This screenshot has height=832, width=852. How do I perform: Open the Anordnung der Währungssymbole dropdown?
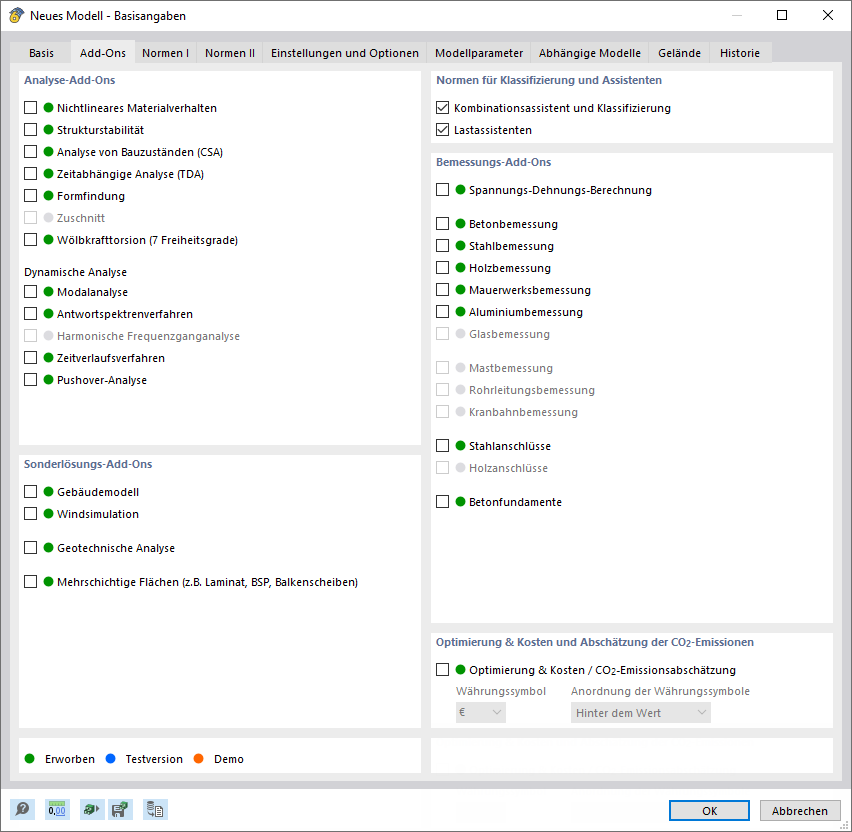click(640, 711)
